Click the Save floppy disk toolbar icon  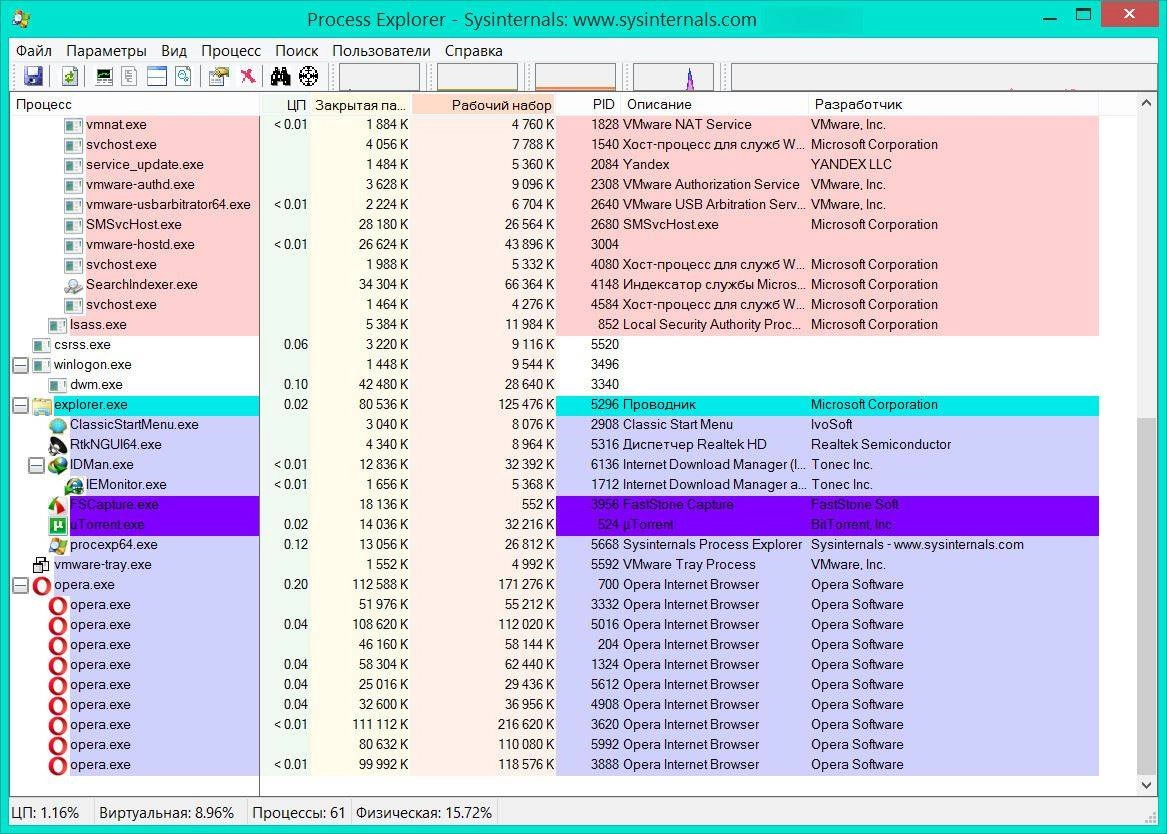[33, 76]
